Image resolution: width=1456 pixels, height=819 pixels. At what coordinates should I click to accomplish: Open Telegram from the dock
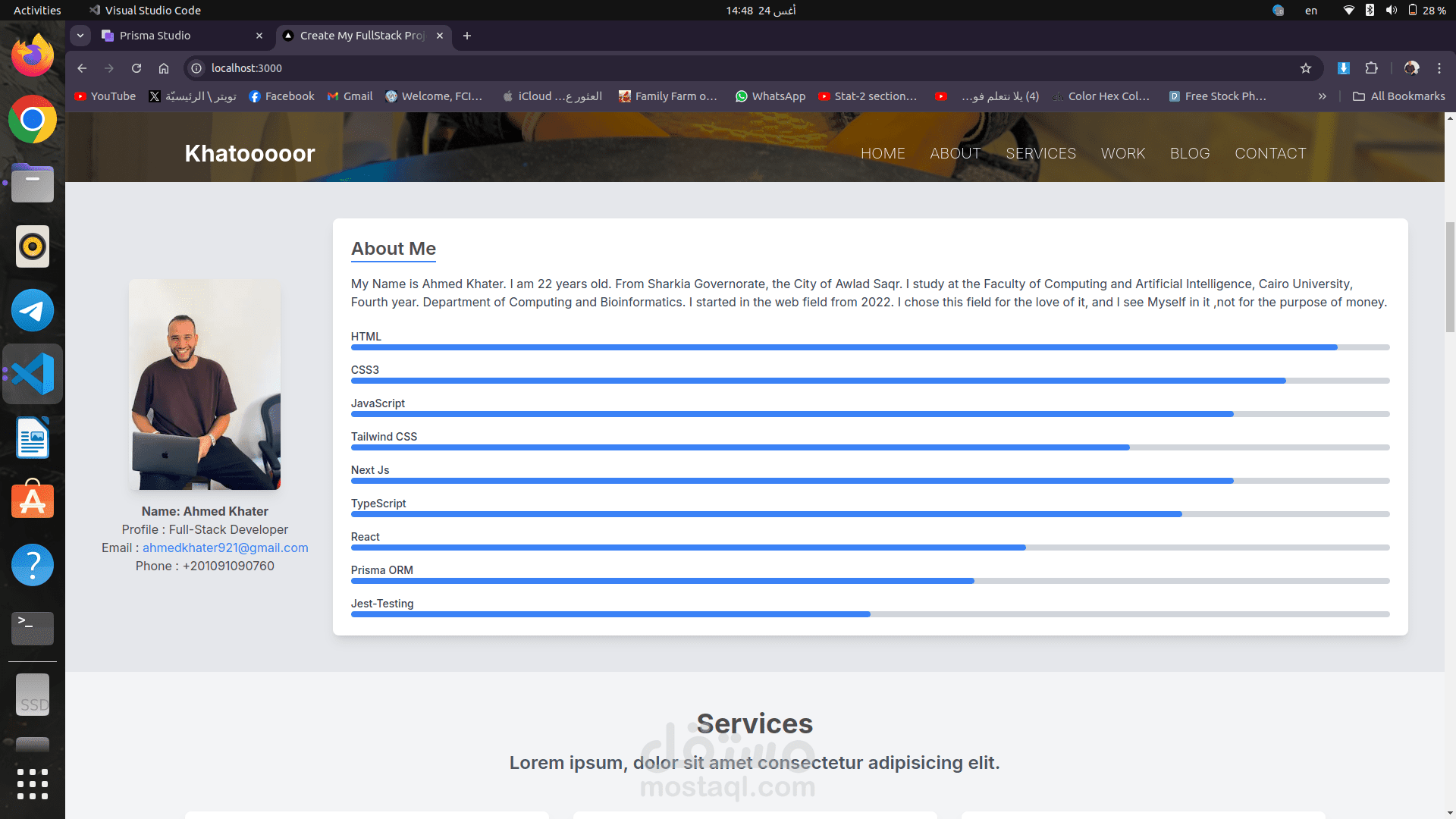coord(33,310)
